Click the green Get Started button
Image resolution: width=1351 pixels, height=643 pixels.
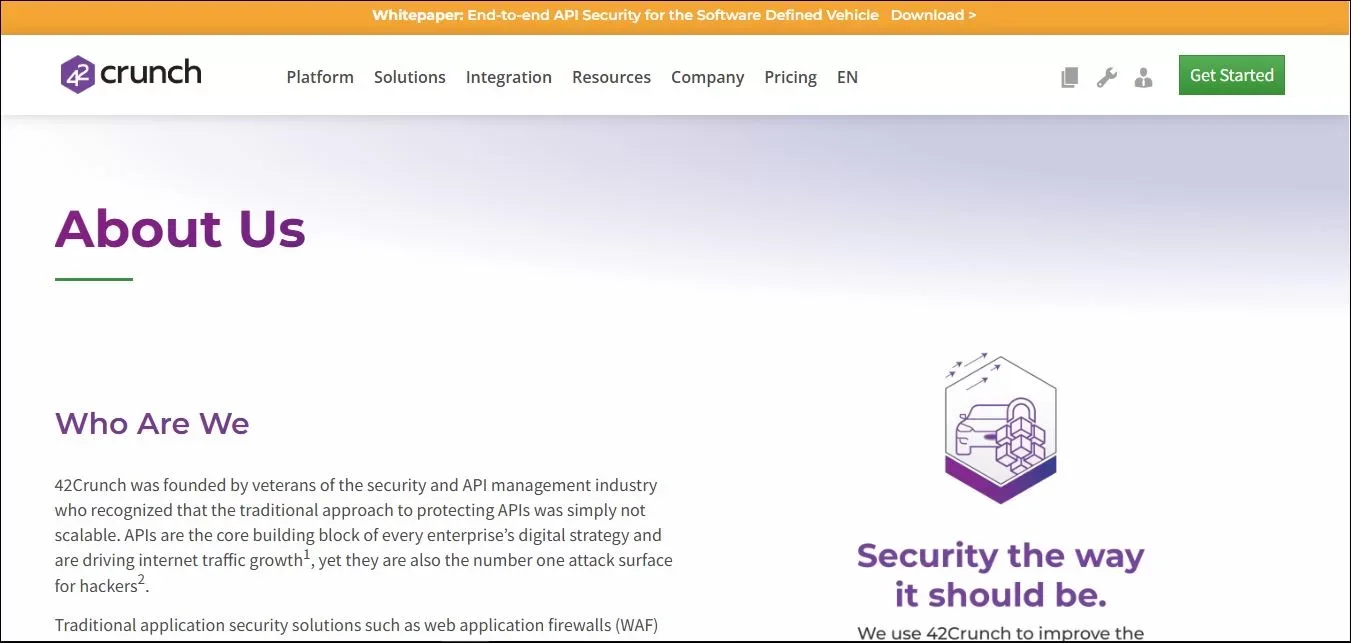pyautogui.click(x=1231, y=75)
